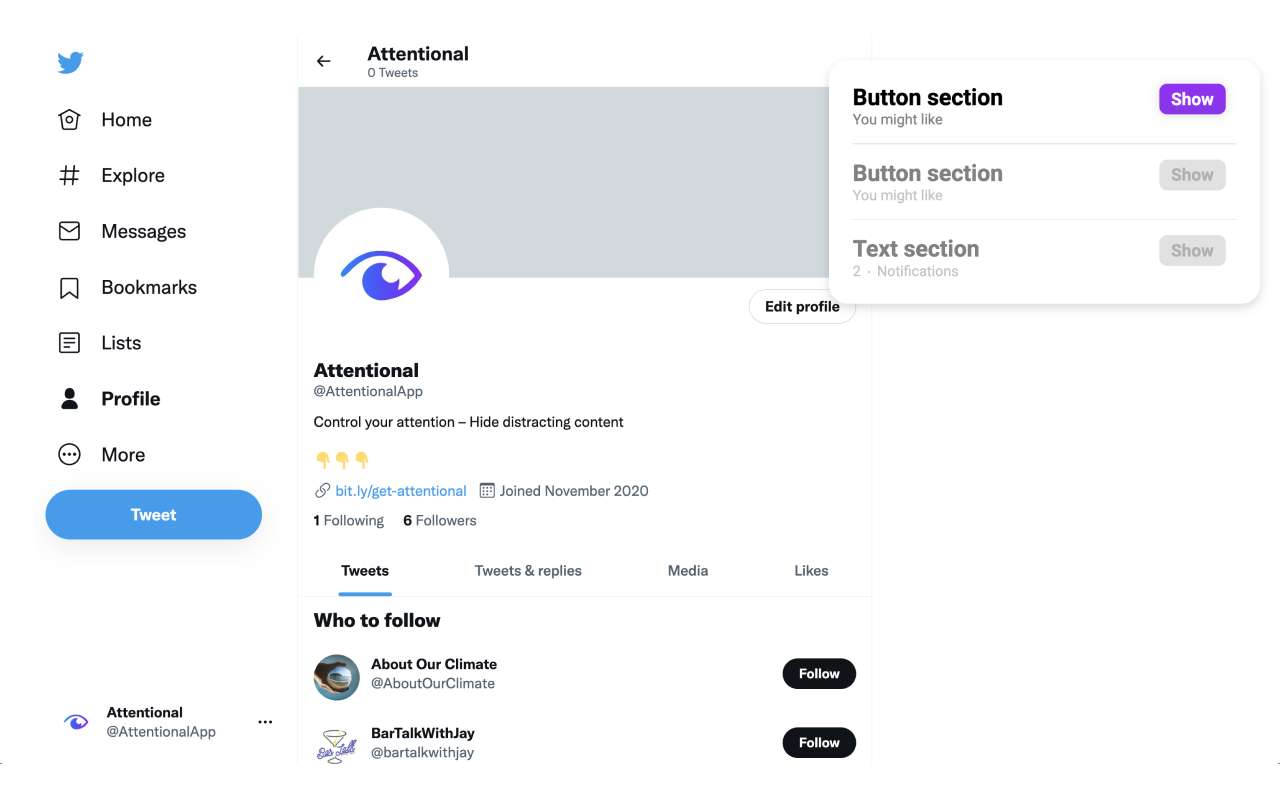Viewport: 1280px width, 800px height.
Task: Show the first 'You might like' button section
Action: (x=1192, y=98)
